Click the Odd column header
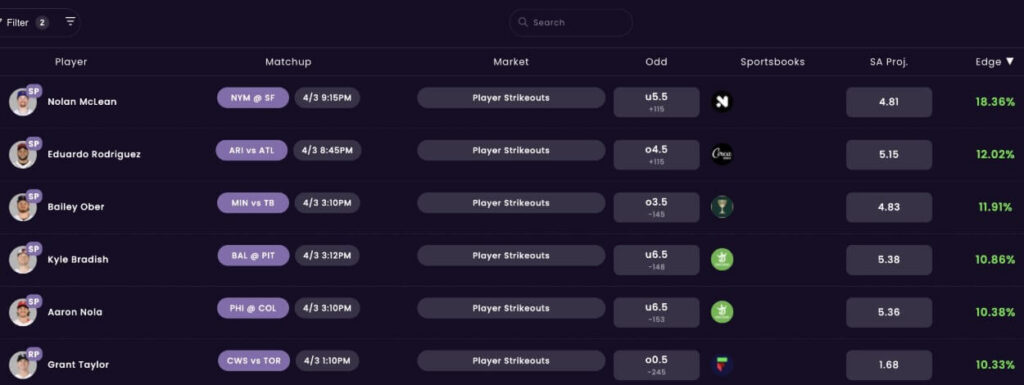1024x385 pixels. [656, 62]
